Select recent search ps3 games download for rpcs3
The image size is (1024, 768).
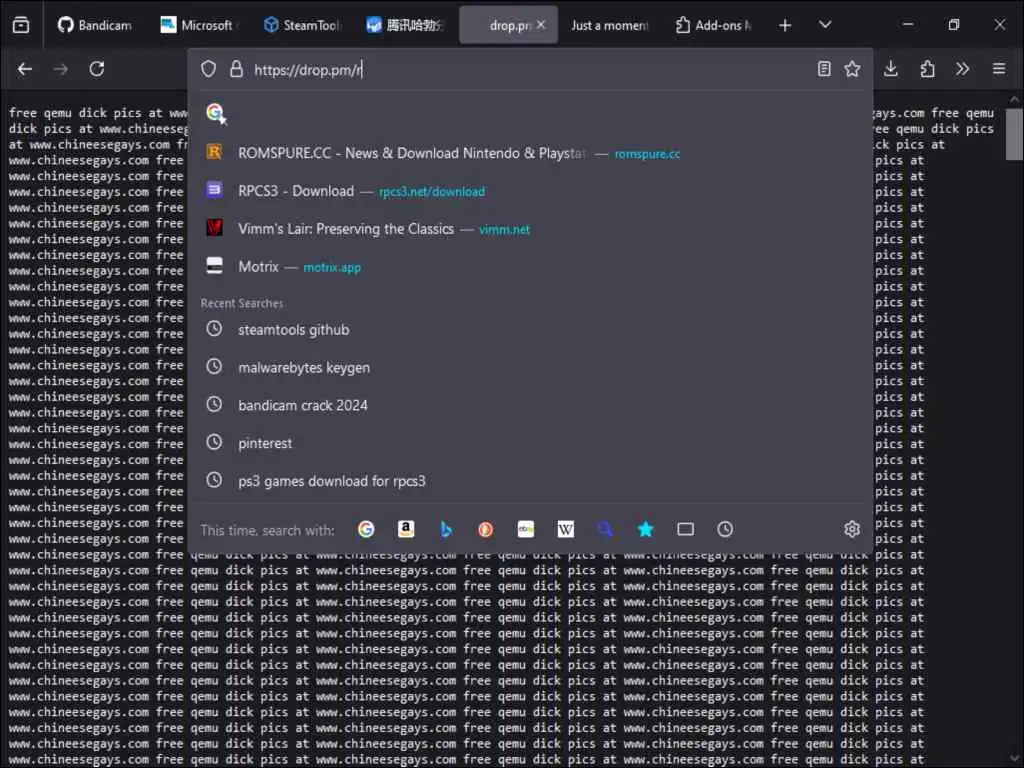530,481
